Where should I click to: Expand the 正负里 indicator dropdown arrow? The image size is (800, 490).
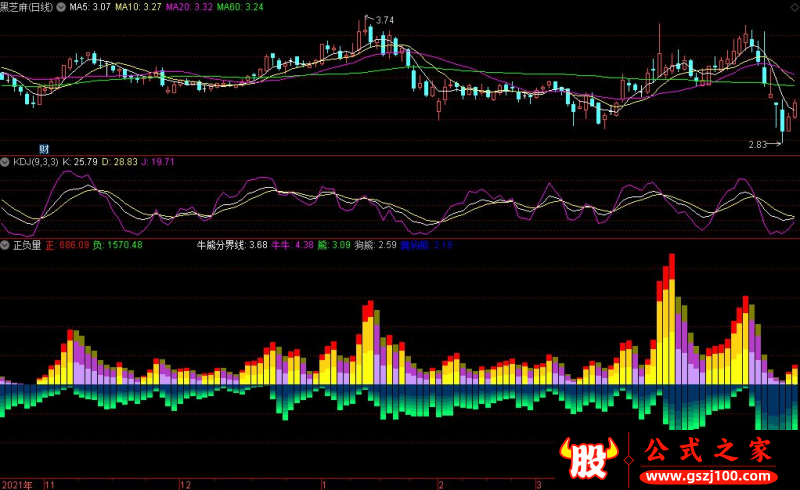click(x=5, y=245)
